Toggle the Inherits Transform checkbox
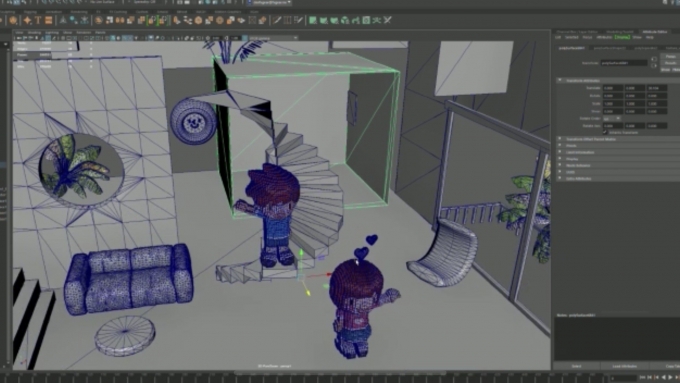This screenshot has width=680, height=383. point(605,132)
